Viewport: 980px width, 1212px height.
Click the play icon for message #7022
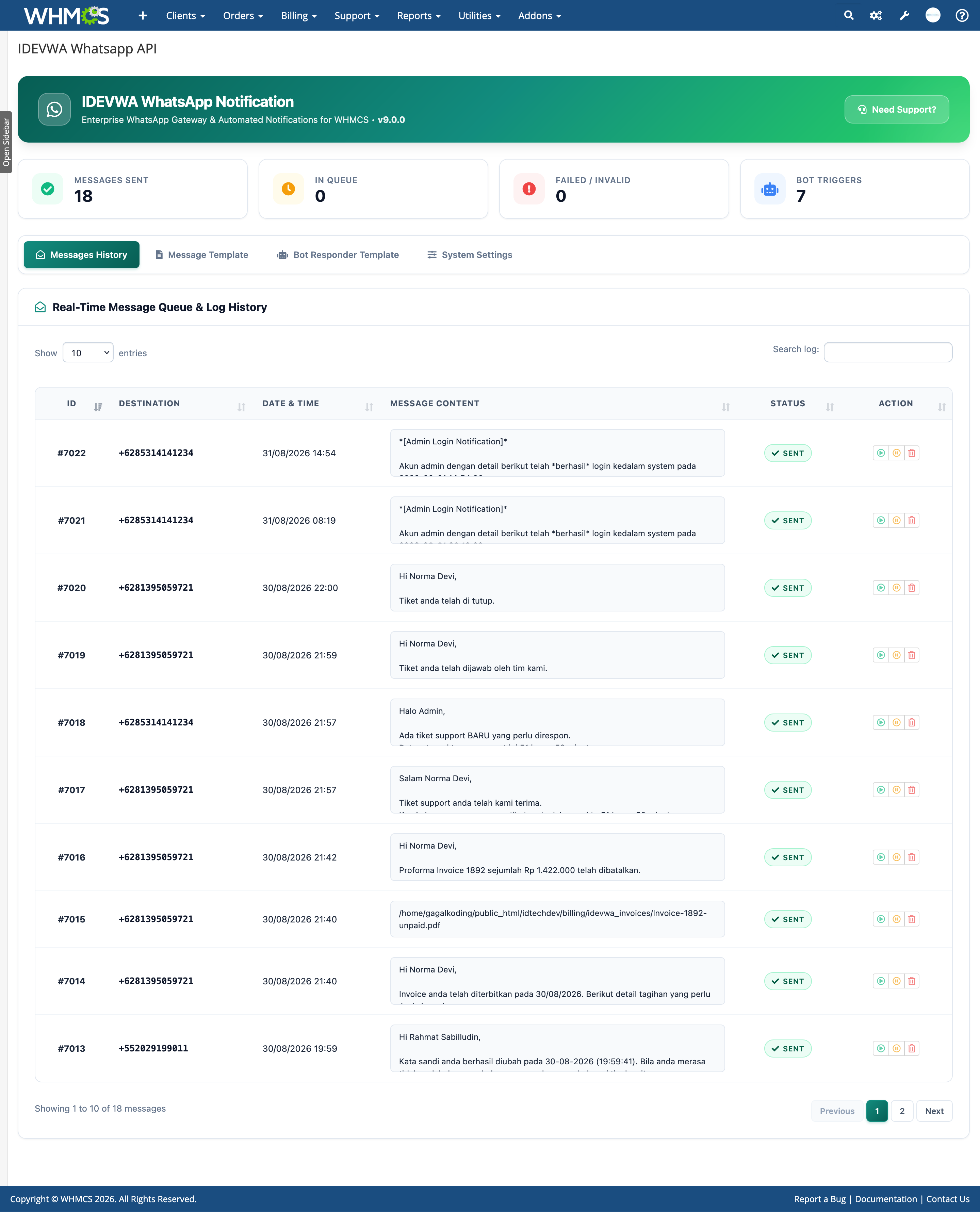pos(881,453)
